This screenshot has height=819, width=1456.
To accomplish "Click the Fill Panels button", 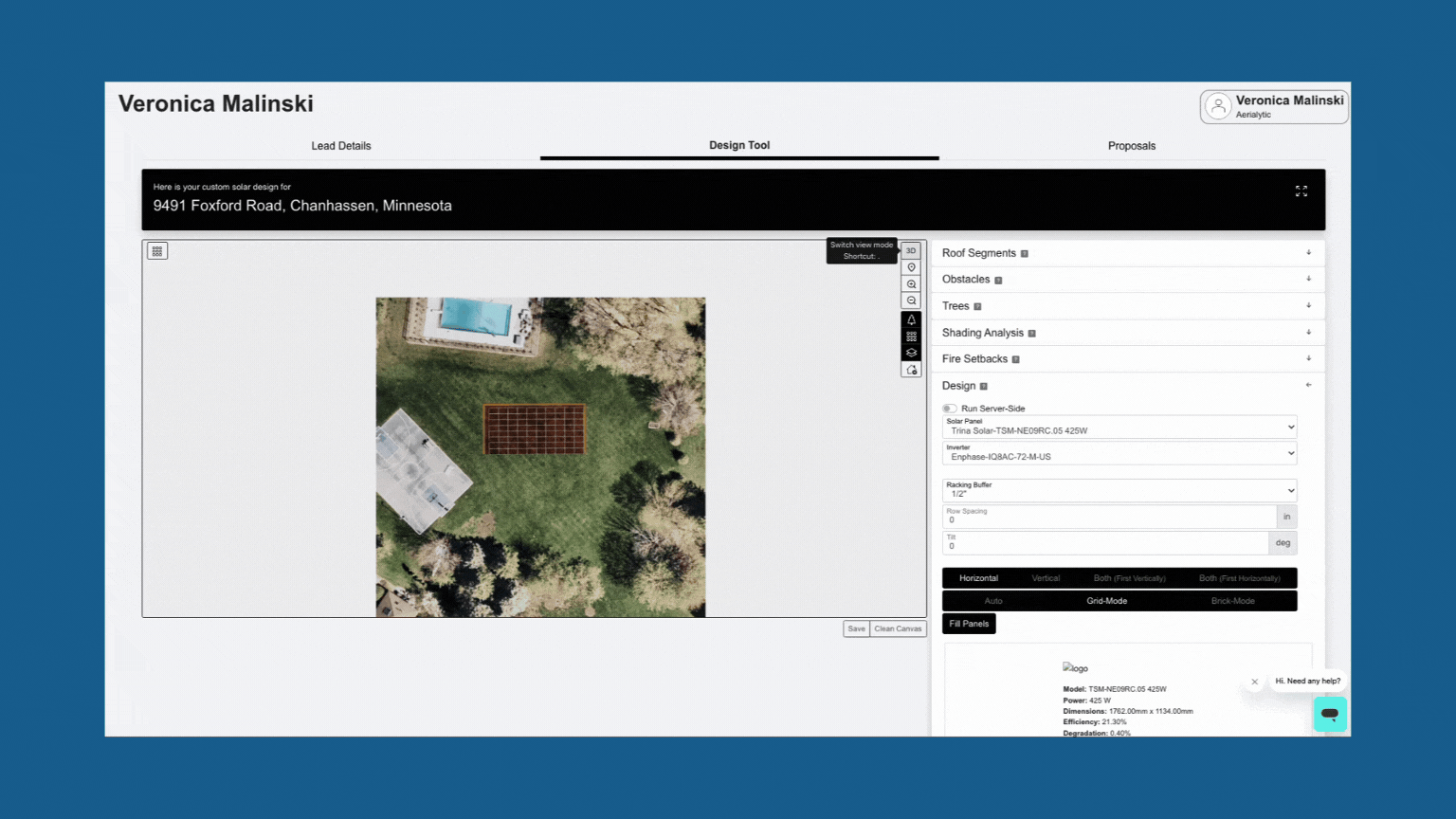I will pos(969,624).
